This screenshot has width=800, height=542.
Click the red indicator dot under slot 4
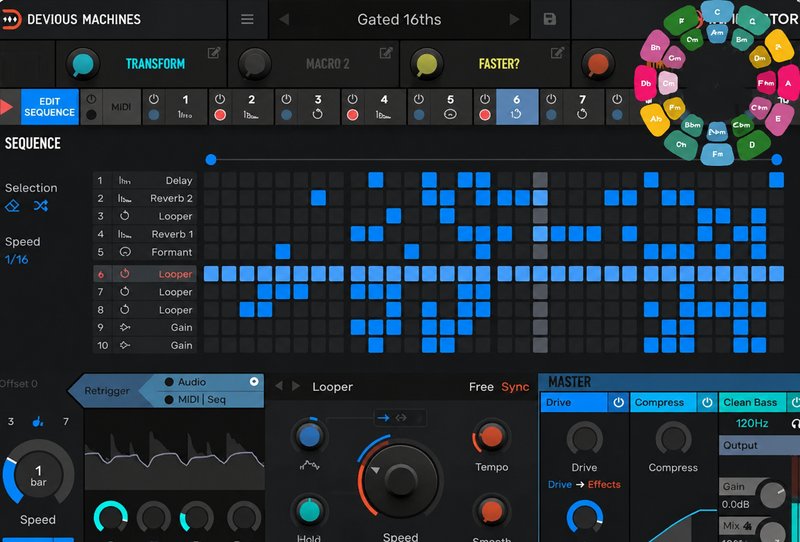[x=353, y=115]
